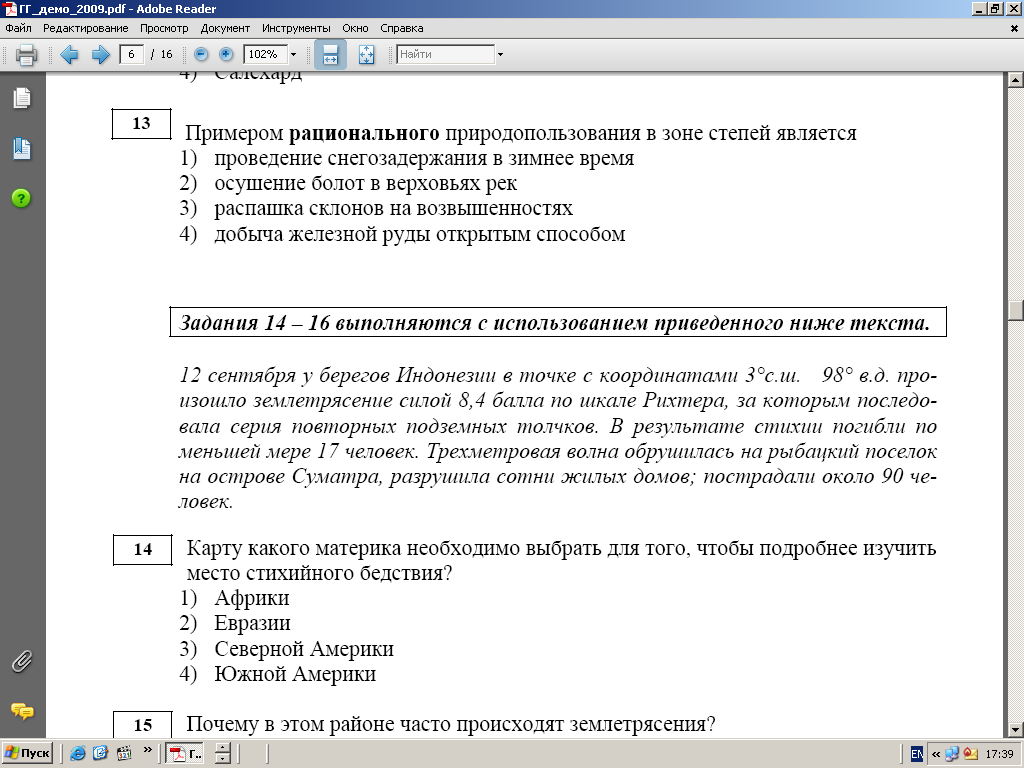Open the Файл menu

tap(18, 28)
